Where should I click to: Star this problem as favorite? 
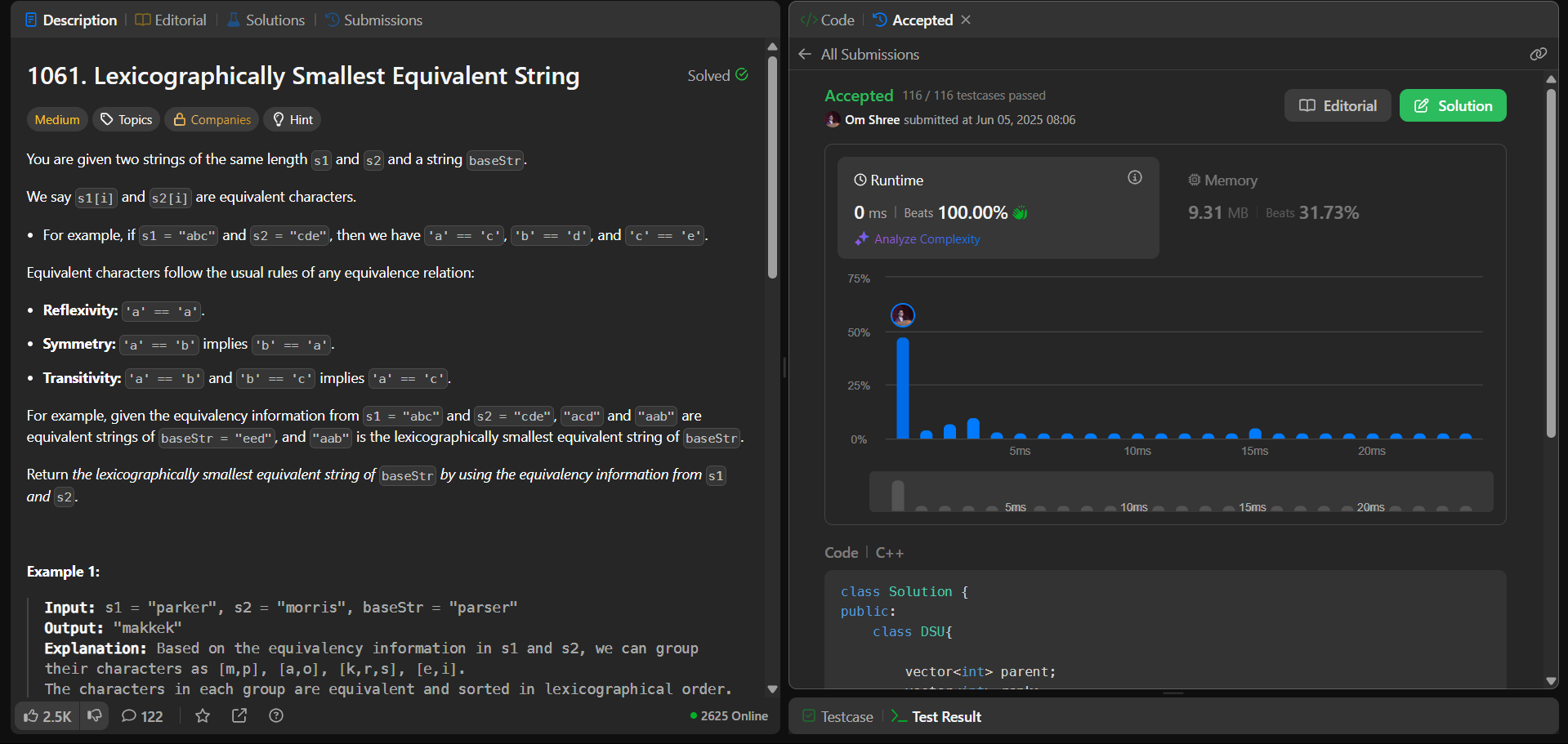pyautogui.click(x=203, y=716)
